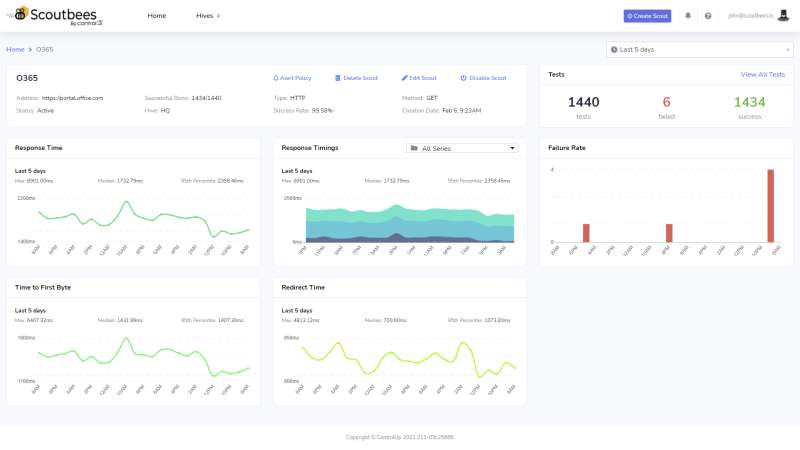Viewport: 800px width, 450px height.
Task: Click the Time to First Byte chart
Action: [x=143, y=357]
